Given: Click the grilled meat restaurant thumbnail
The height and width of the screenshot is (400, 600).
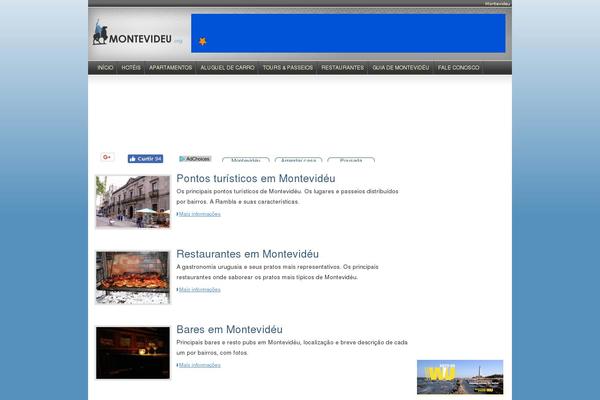Looking at the screenshot, I should 133,277.
